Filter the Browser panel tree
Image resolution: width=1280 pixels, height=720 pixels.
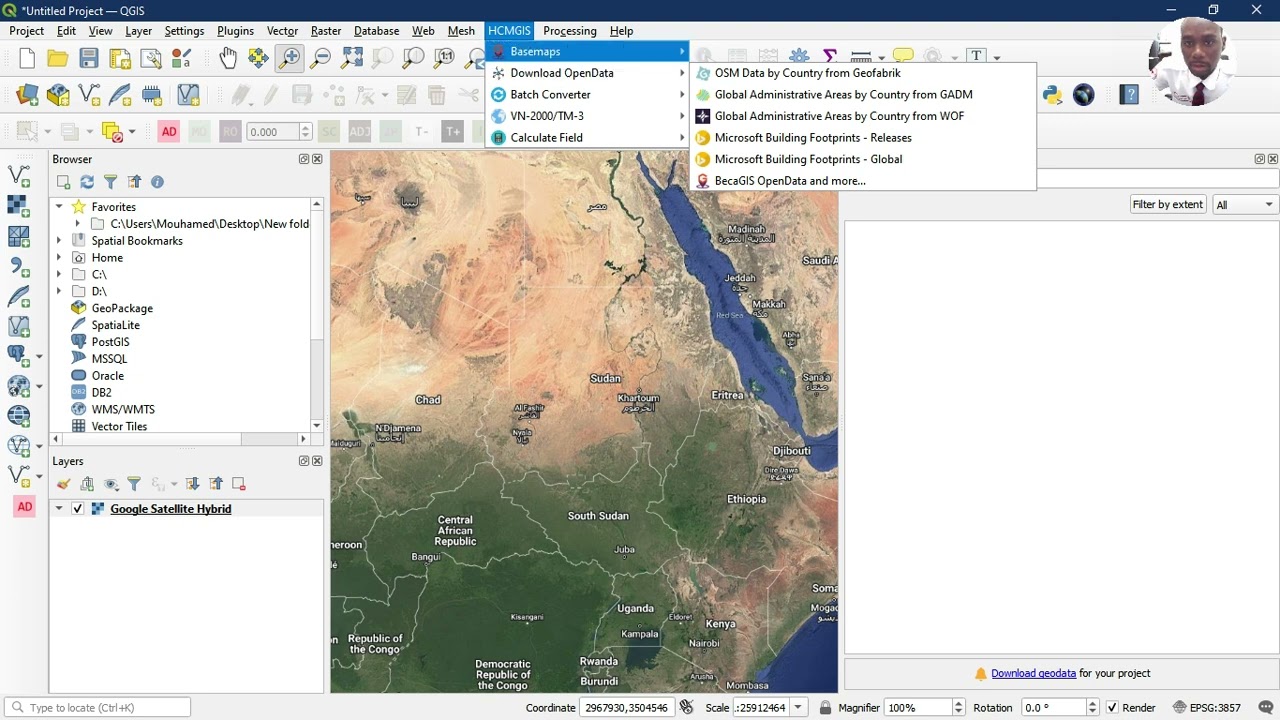tap(110, 182)
